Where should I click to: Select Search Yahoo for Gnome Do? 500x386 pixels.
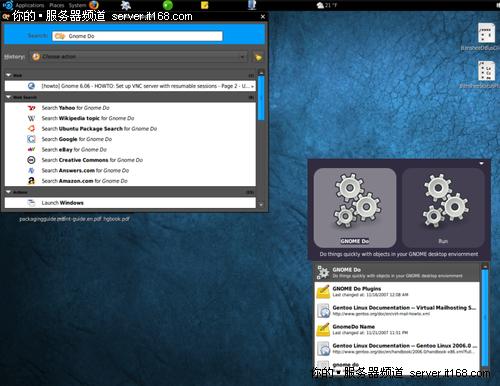click(130, 108)
